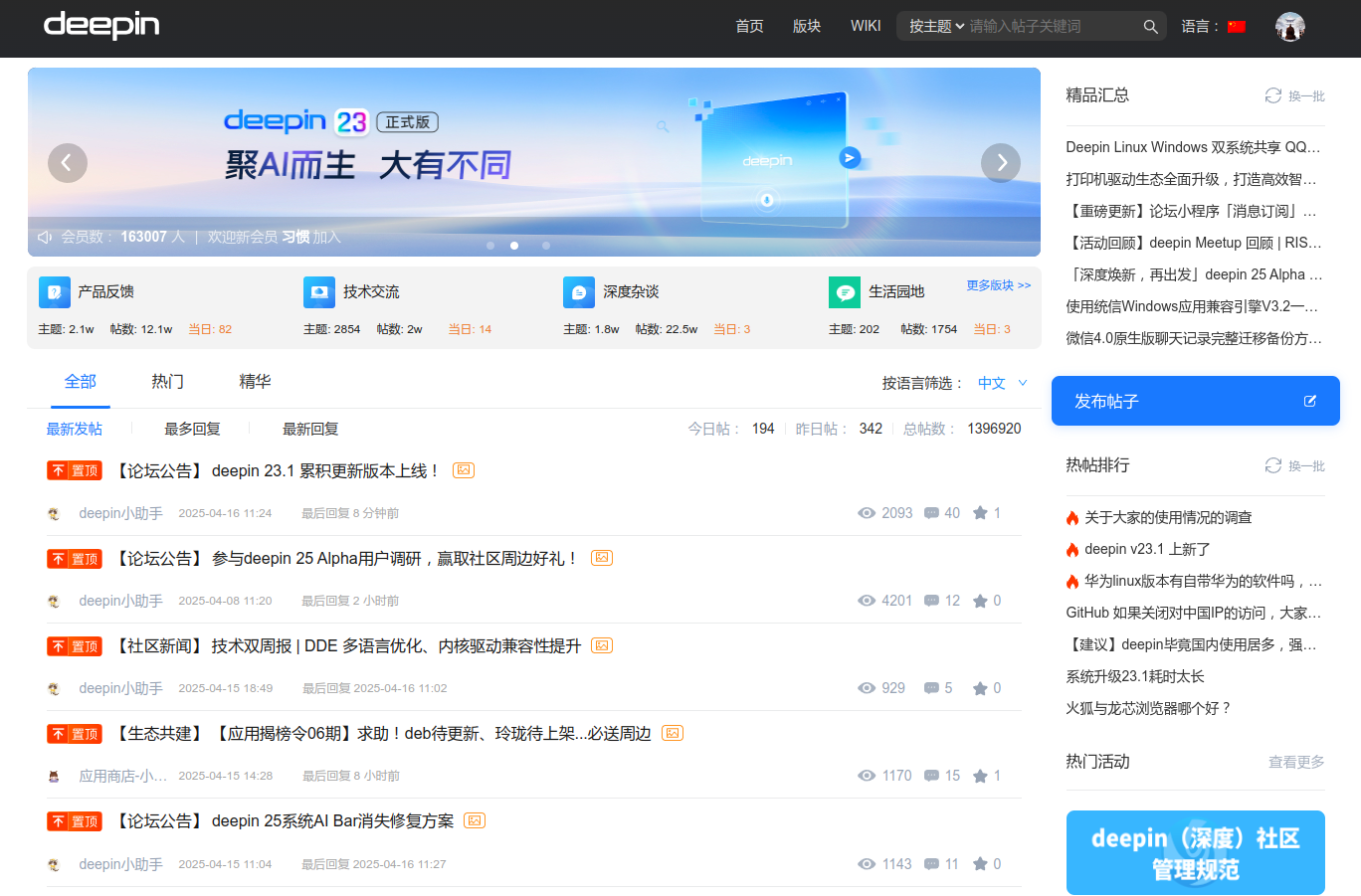The image size is (1361, 896).
Task: Open 版块 in the top navigation
Action: (807, 27)
